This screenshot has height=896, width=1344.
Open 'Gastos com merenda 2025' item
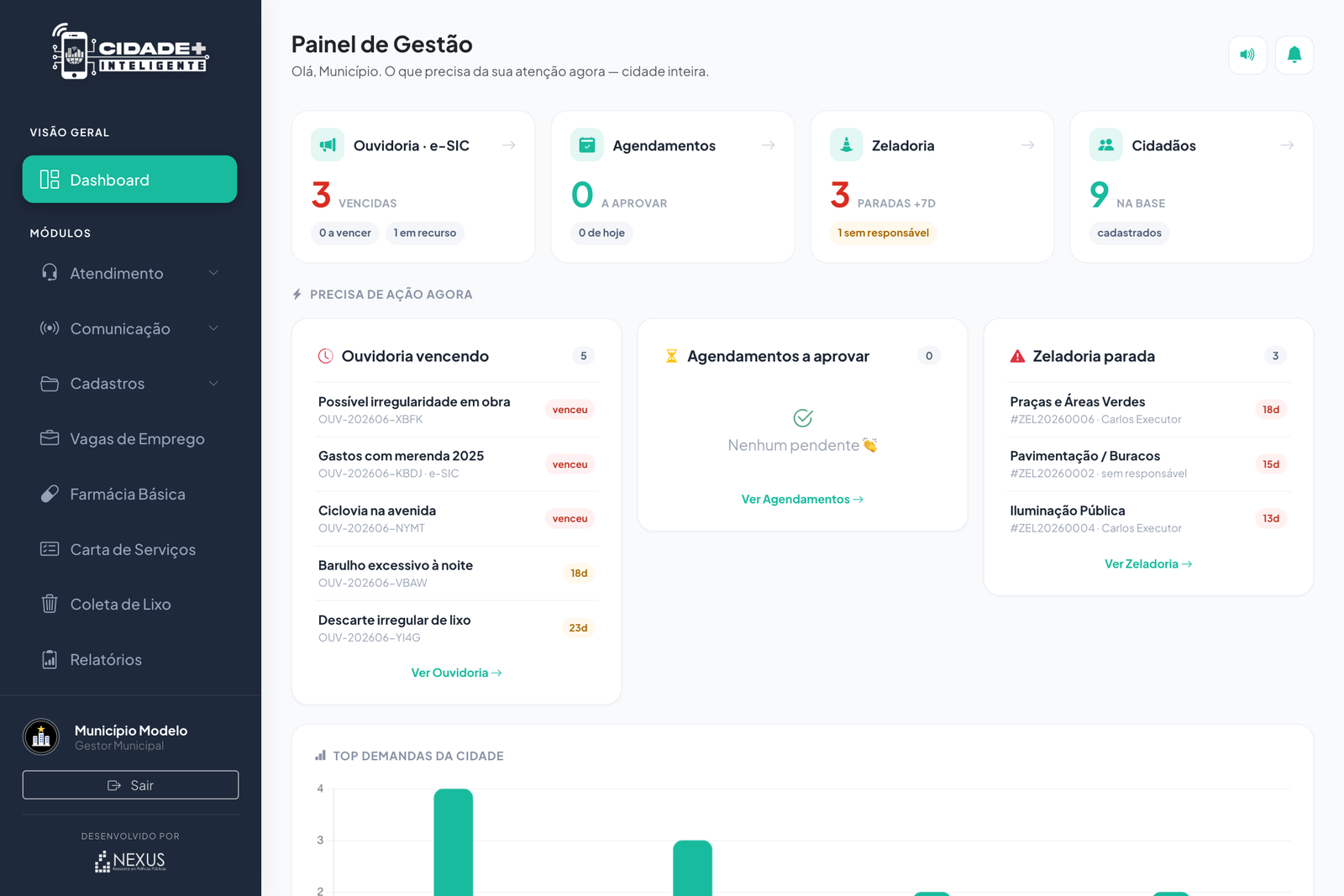[x=456, y=464]
